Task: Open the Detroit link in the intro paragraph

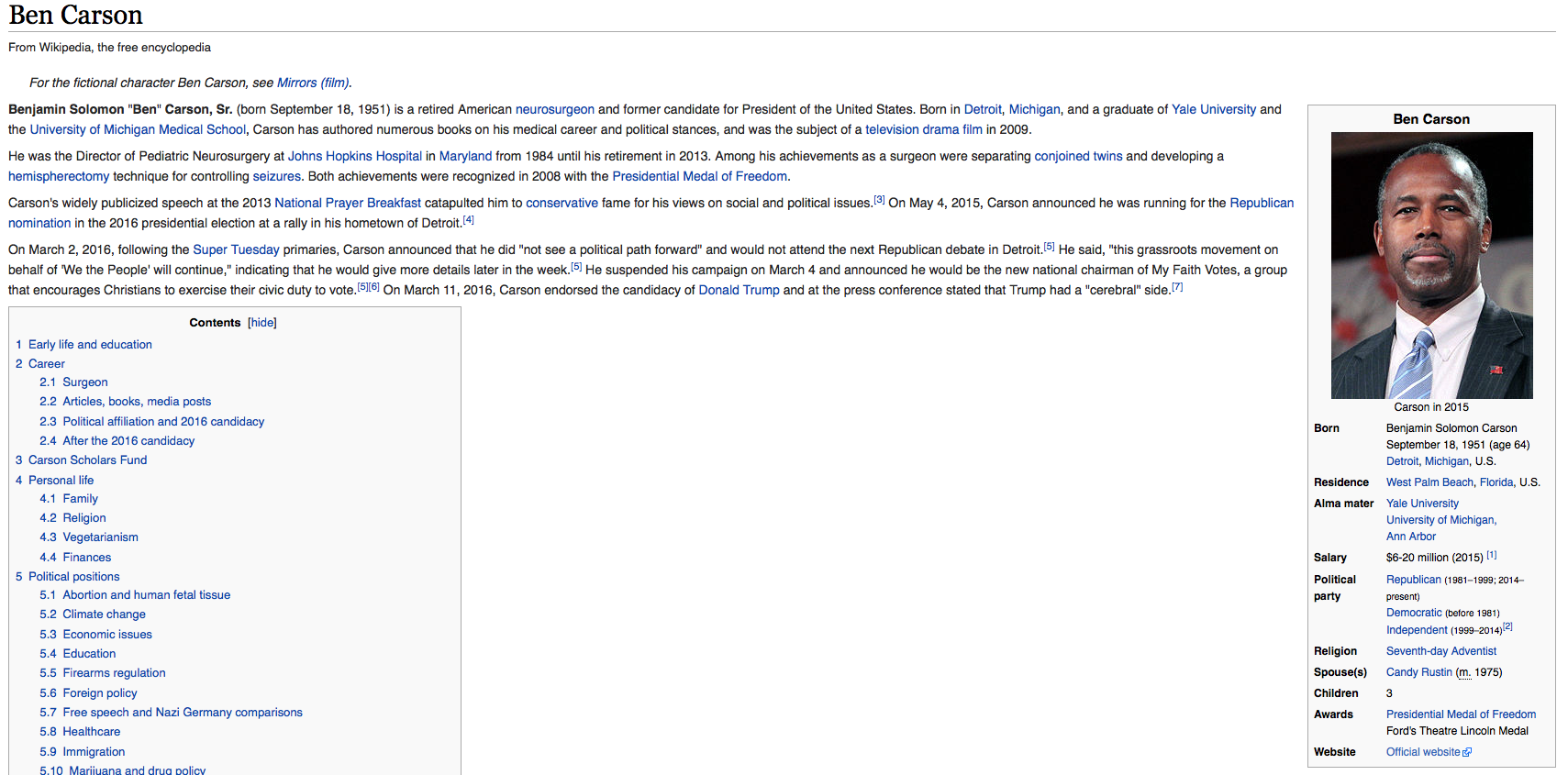Action: coord(983,109)
